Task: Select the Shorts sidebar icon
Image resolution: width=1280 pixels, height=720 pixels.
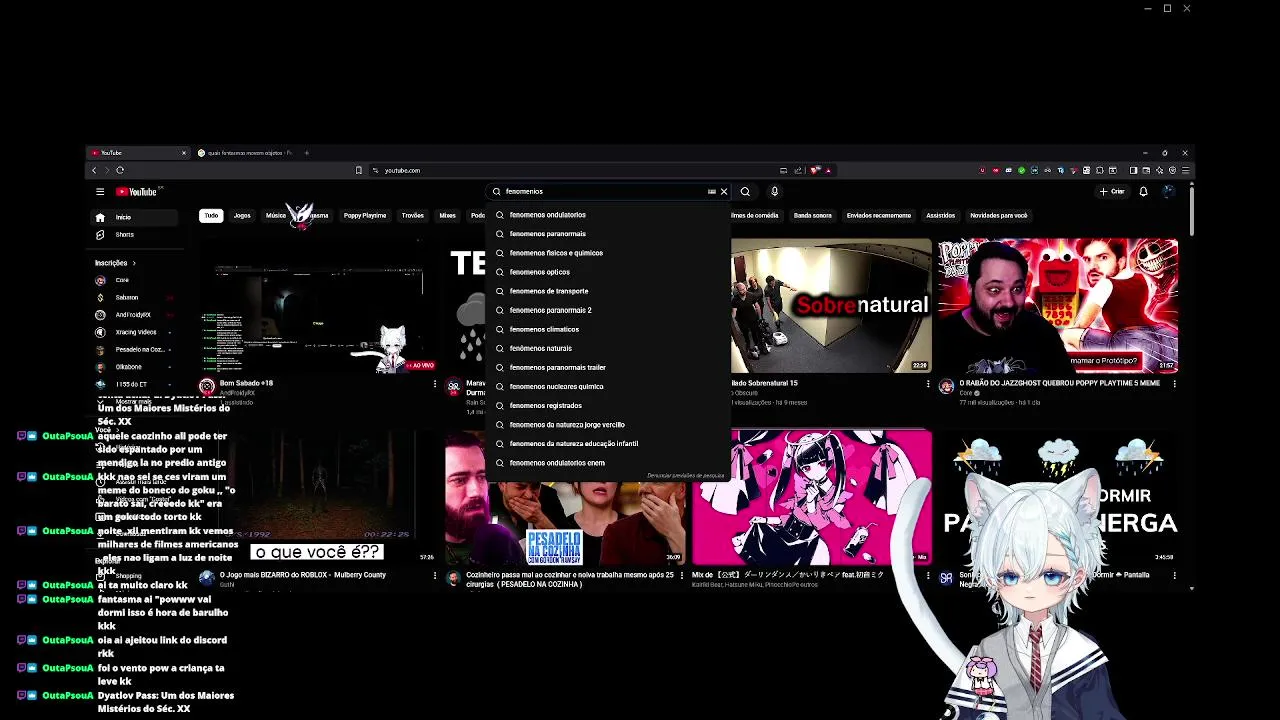Action: 100,234
